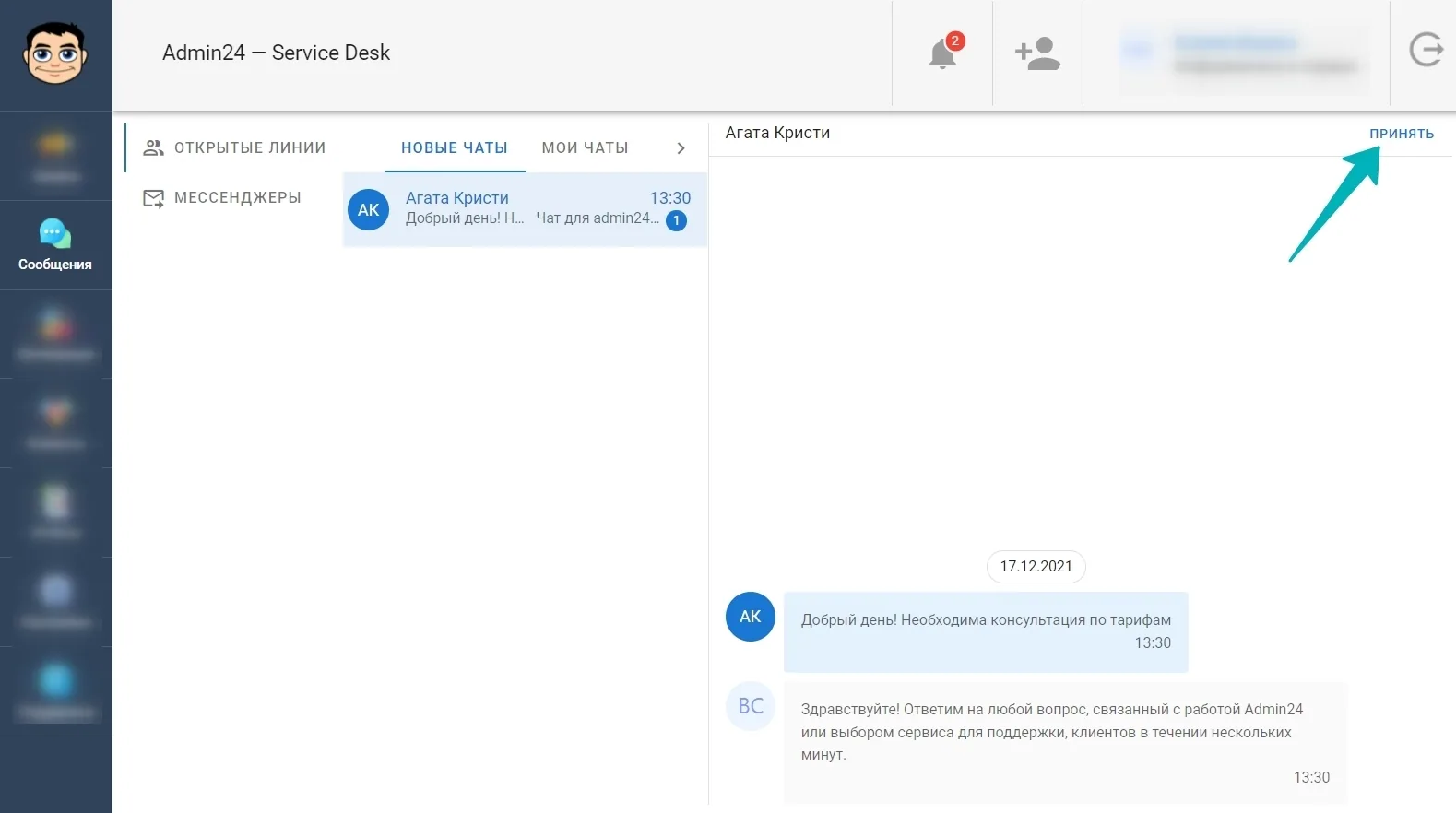The height and width of the screenshot is (813, 1456).
Task: Click the first blurred sidebar icon
Action: click(x=55, y=156)
